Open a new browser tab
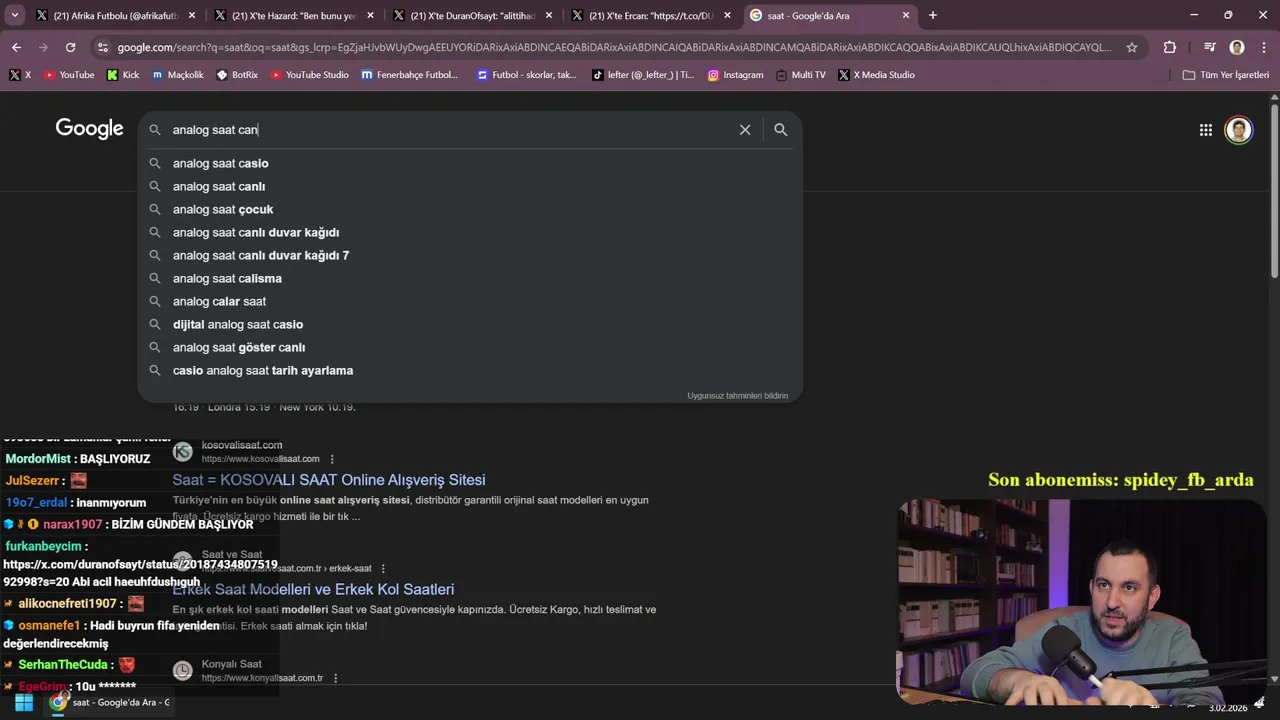The width and height of the screenshot is (1280, 720). click(x=933, y=16)
